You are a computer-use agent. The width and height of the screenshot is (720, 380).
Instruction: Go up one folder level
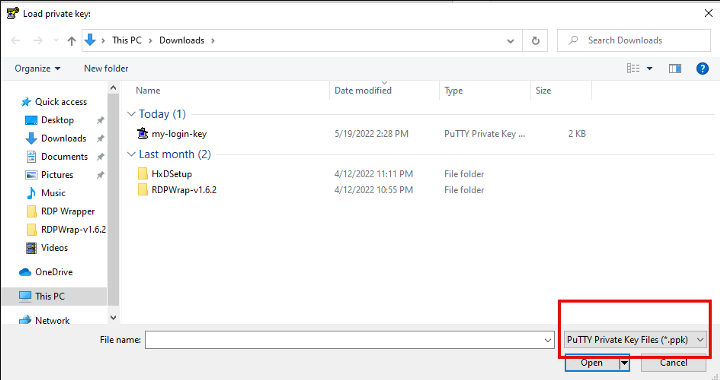71,40
